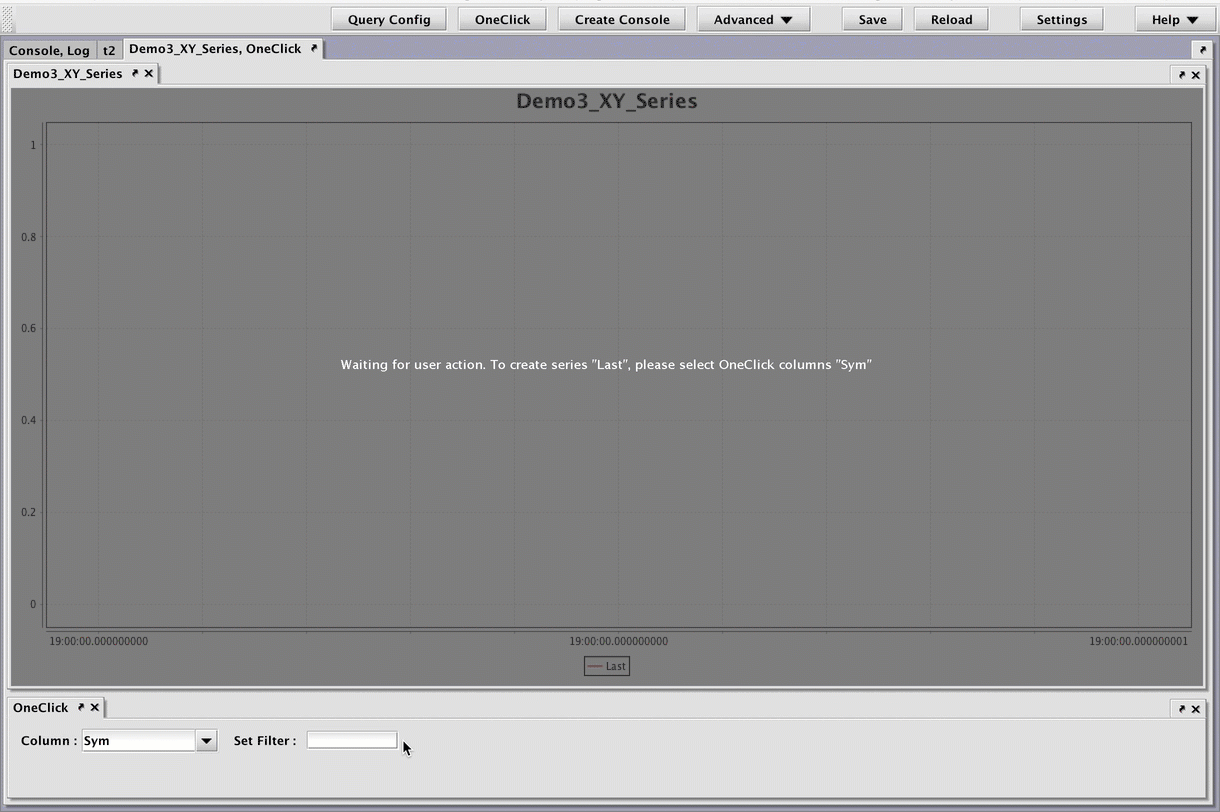
Task: Switch to the Console, Log tab
Action: tap(49, 50)
